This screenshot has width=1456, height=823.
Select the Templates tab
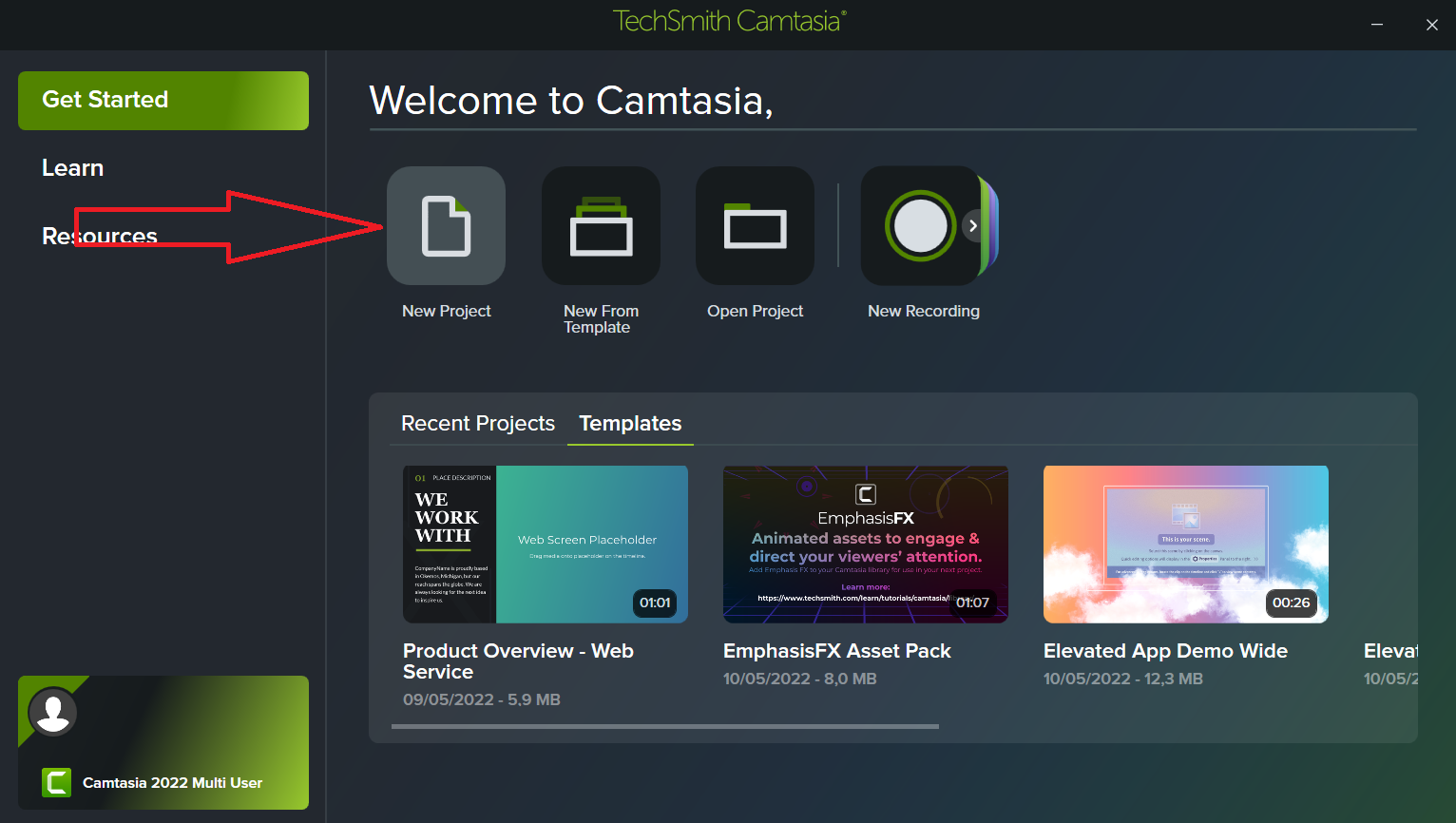[630, 424]
